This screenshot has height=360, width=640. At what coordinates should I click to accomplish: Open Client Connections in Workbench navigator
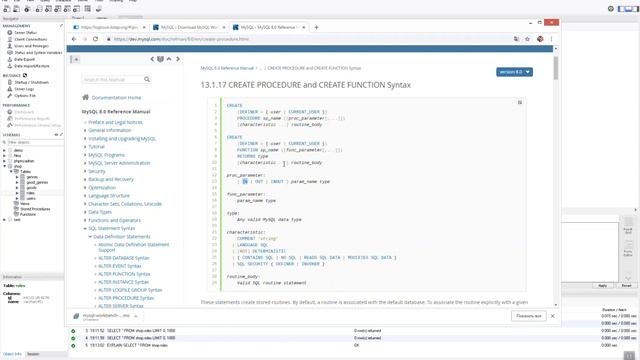[31, 39]
